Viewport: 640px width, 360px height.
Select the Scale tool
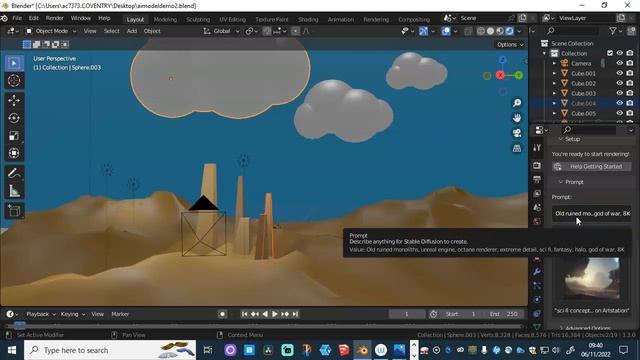click(x=14, y=136)
